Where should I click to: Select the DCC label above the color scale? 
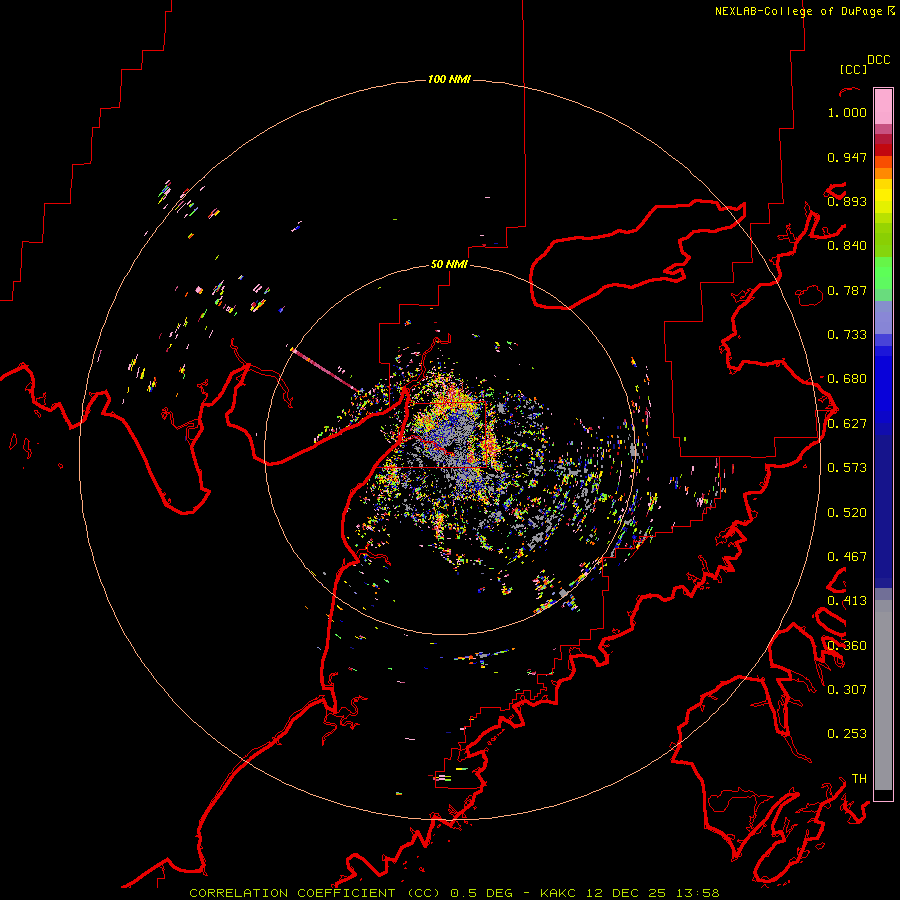click(x=878, y=60)
